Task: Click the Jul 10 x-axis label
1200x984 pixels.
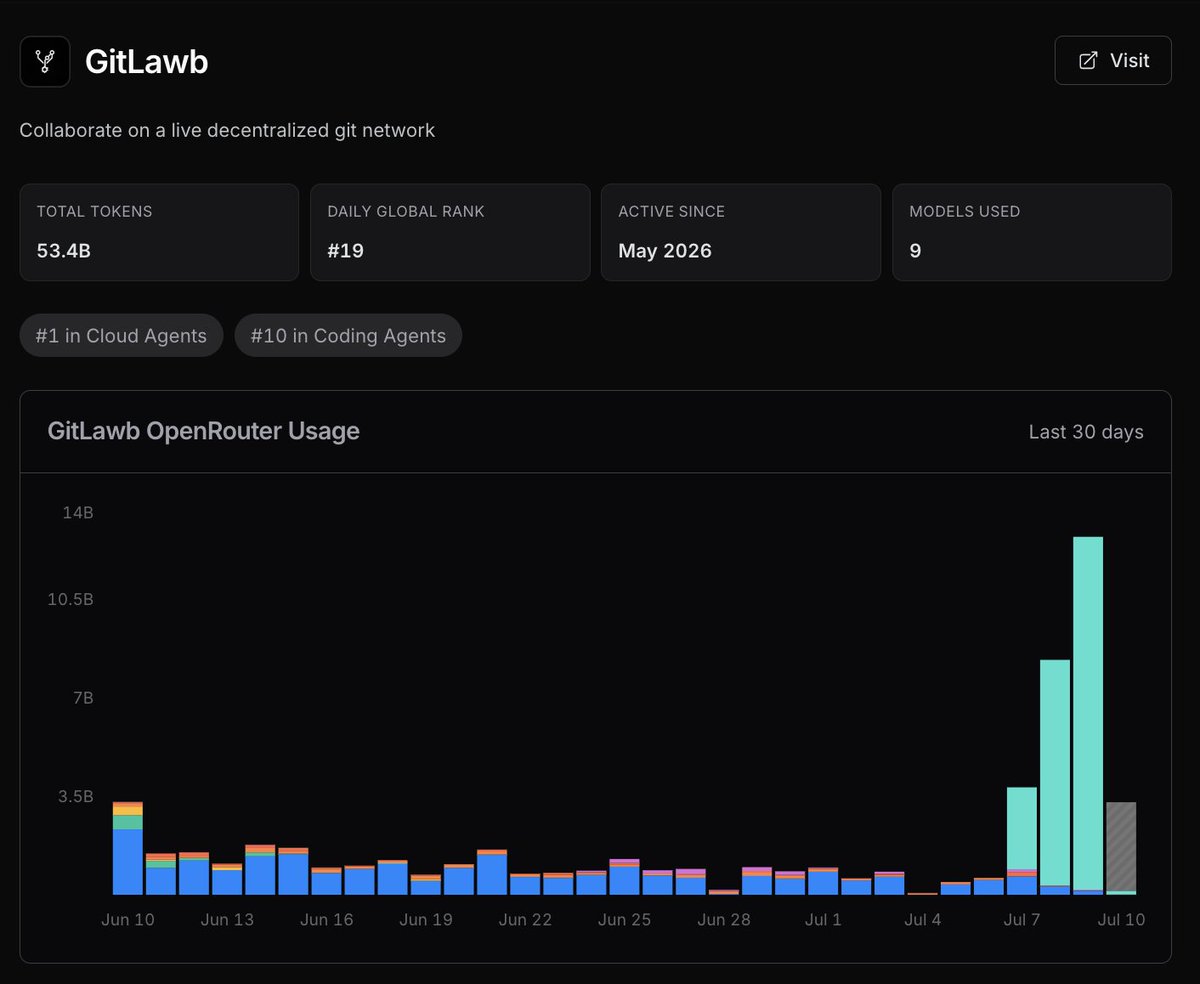Action: (1121, 919)
